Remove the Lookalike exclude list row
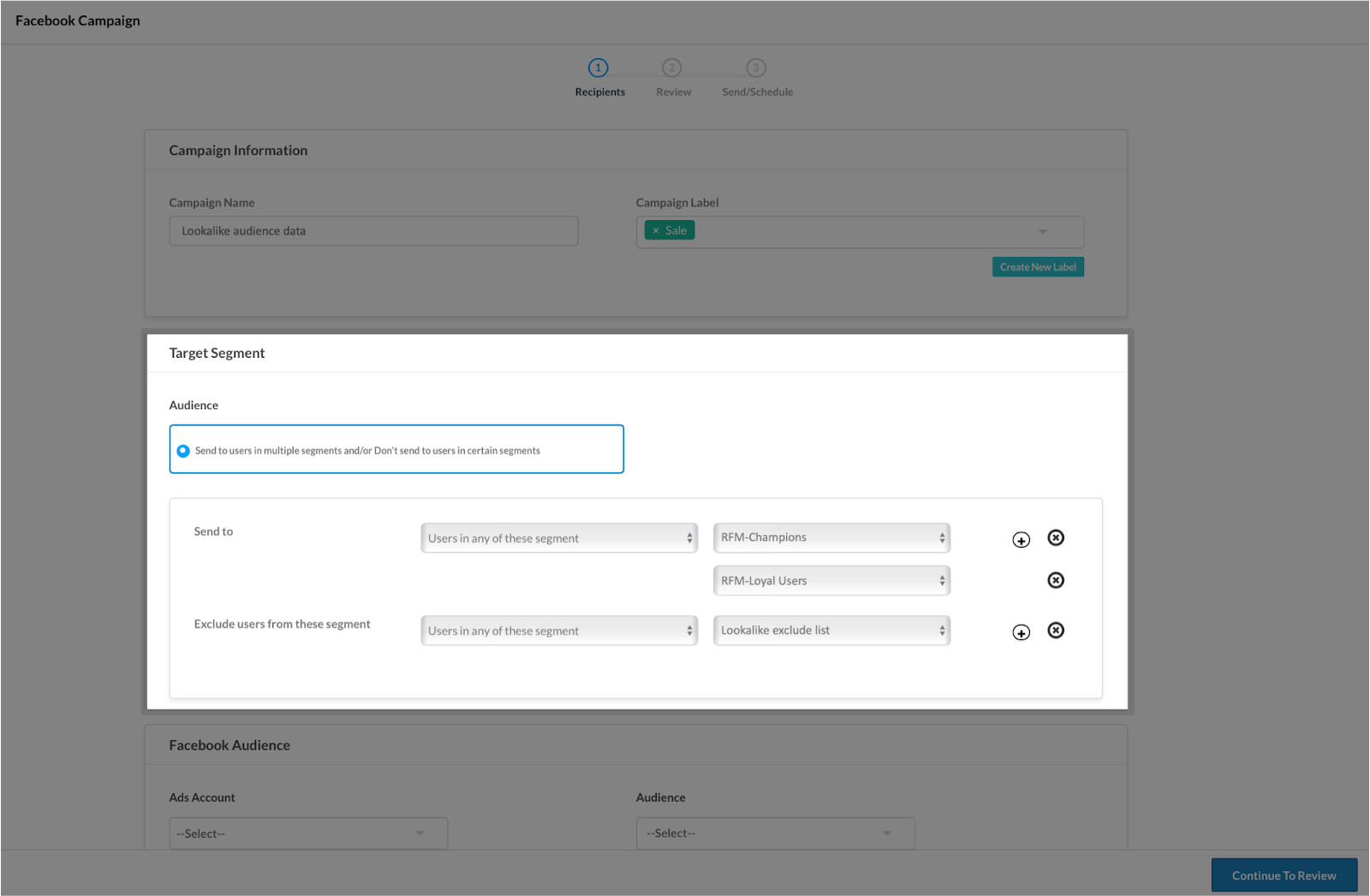 pos(1056,631)
